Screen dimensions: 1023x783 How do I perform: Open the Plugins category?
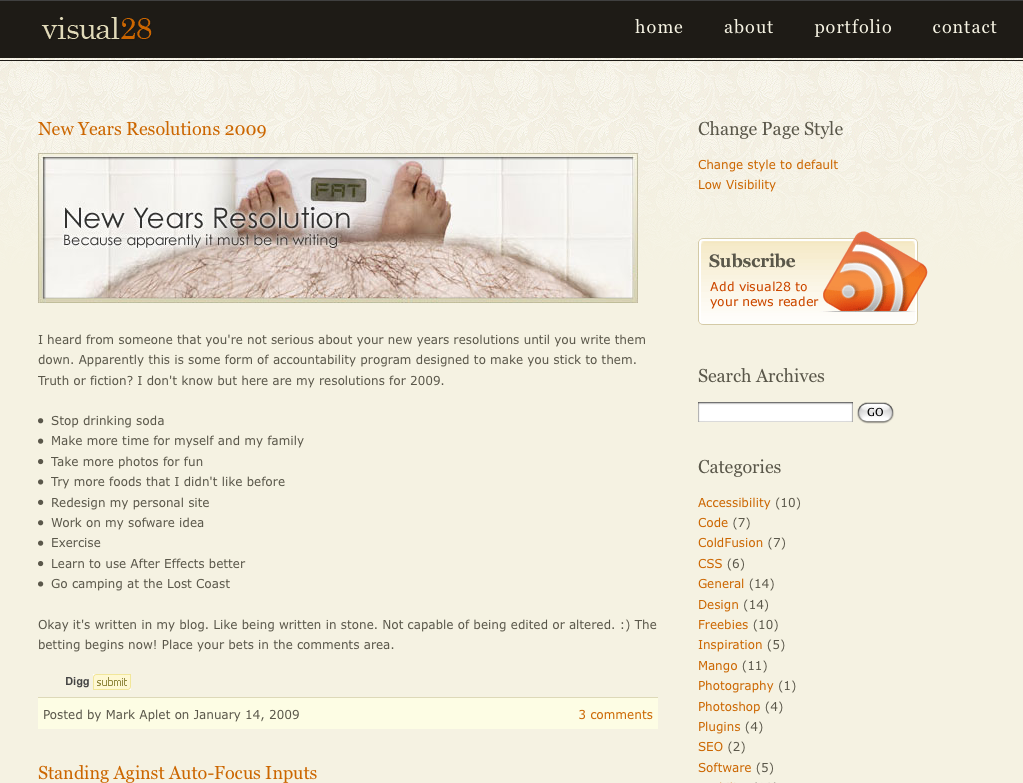(719, 727)
